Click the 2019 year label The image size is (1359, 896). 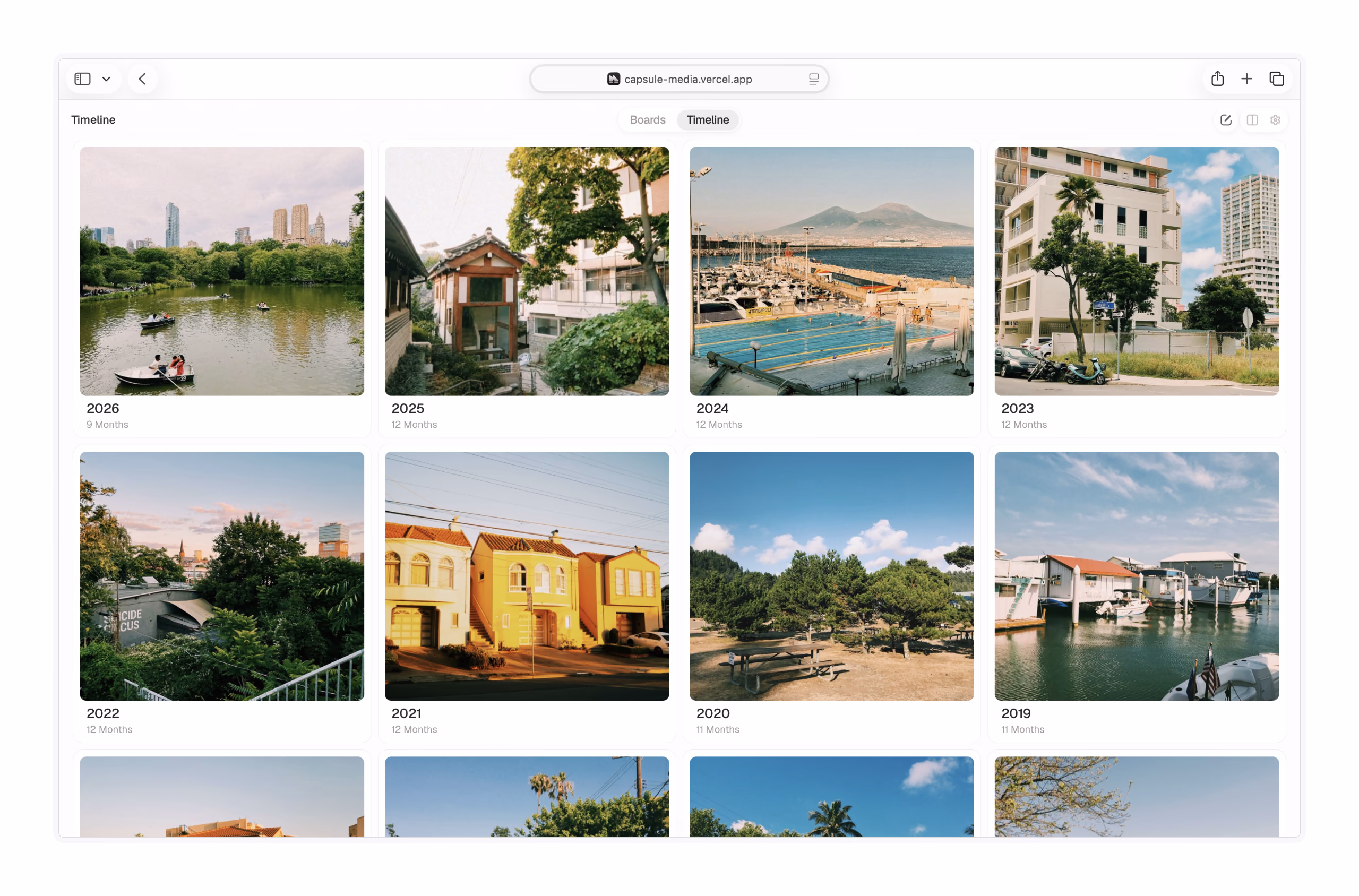[x=1016, y=713]
